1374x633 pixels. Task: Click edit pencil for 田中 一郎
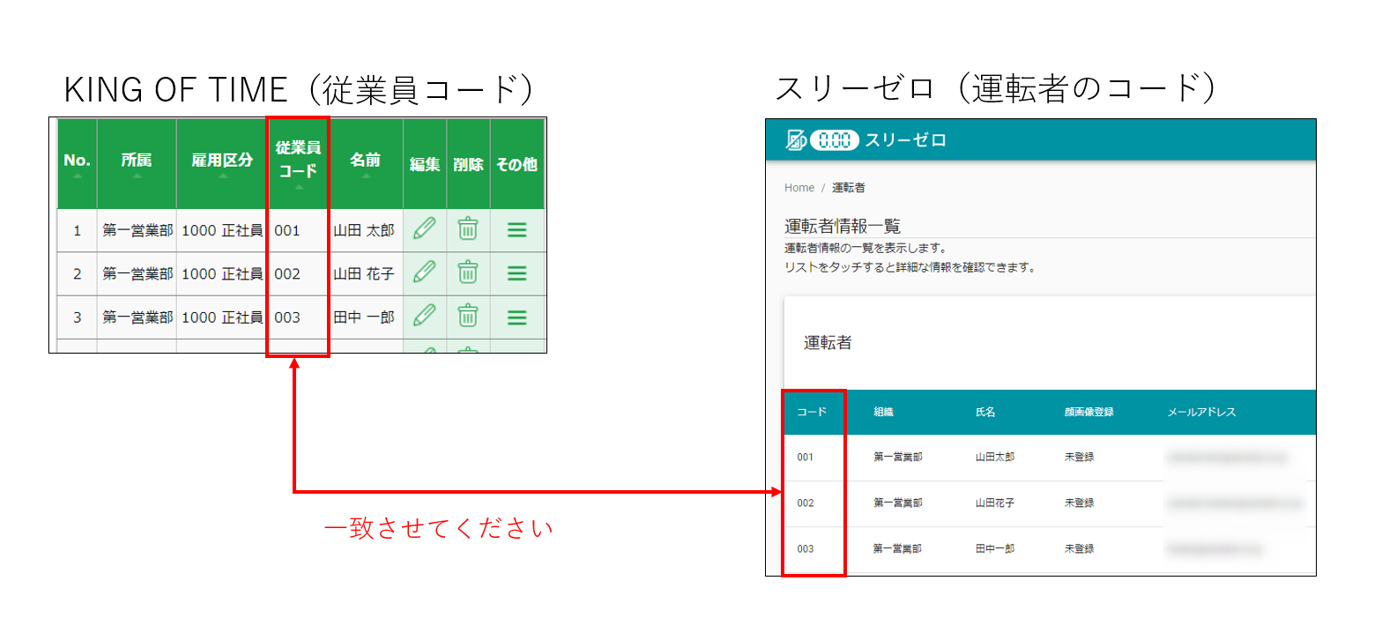click(x=424, y=315)
